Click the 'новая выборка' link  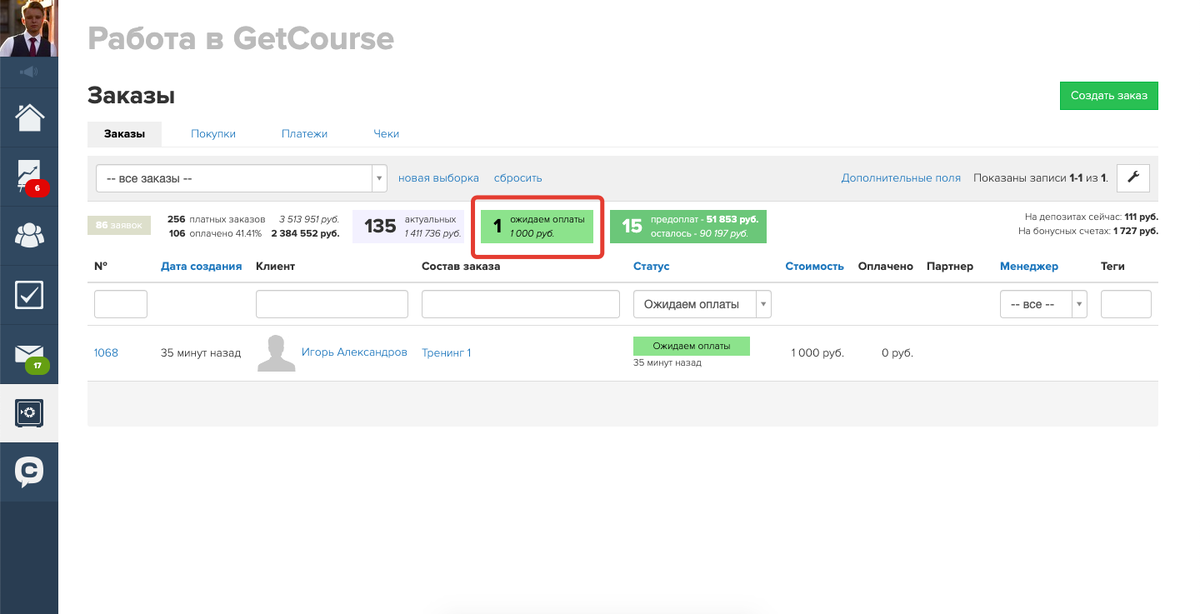tap(438, 178)
